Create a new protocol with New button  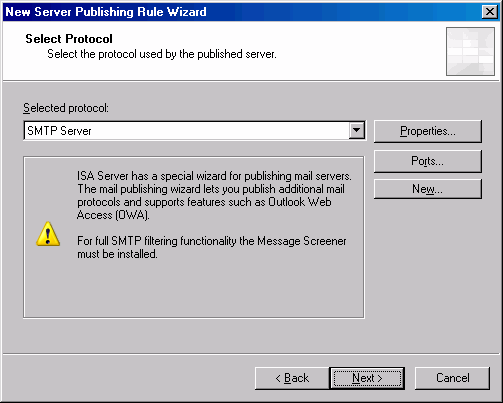[428, 189]
